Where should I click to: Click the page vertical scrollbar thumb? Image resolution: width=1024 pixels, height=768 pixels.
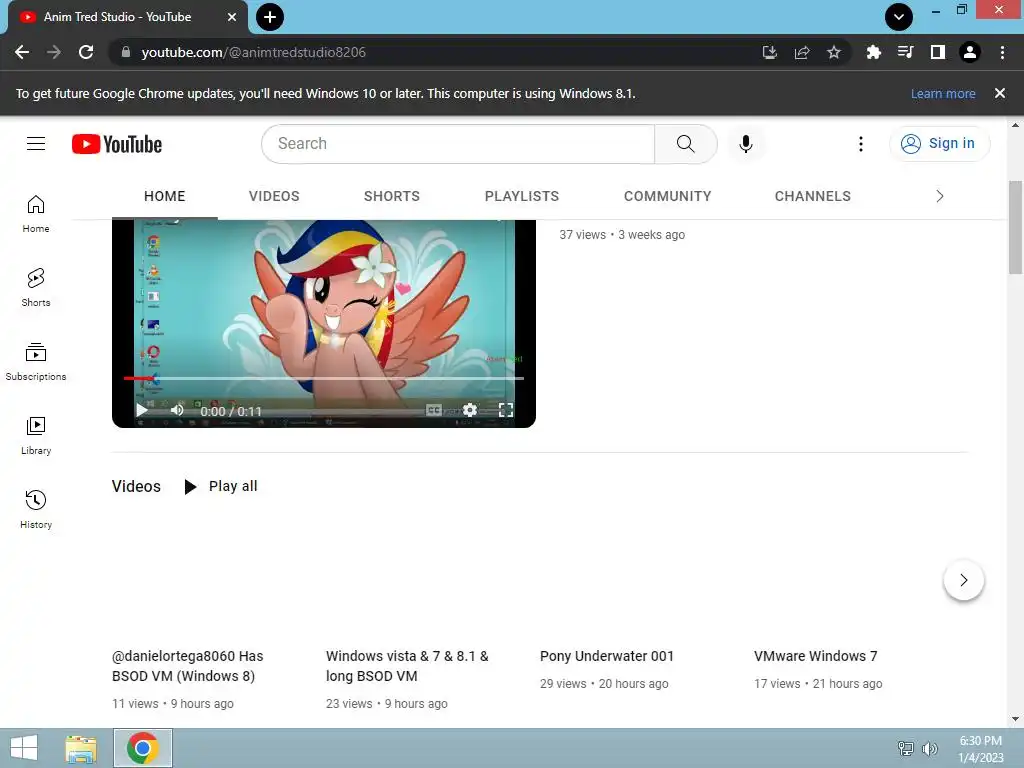[1016, 227]
